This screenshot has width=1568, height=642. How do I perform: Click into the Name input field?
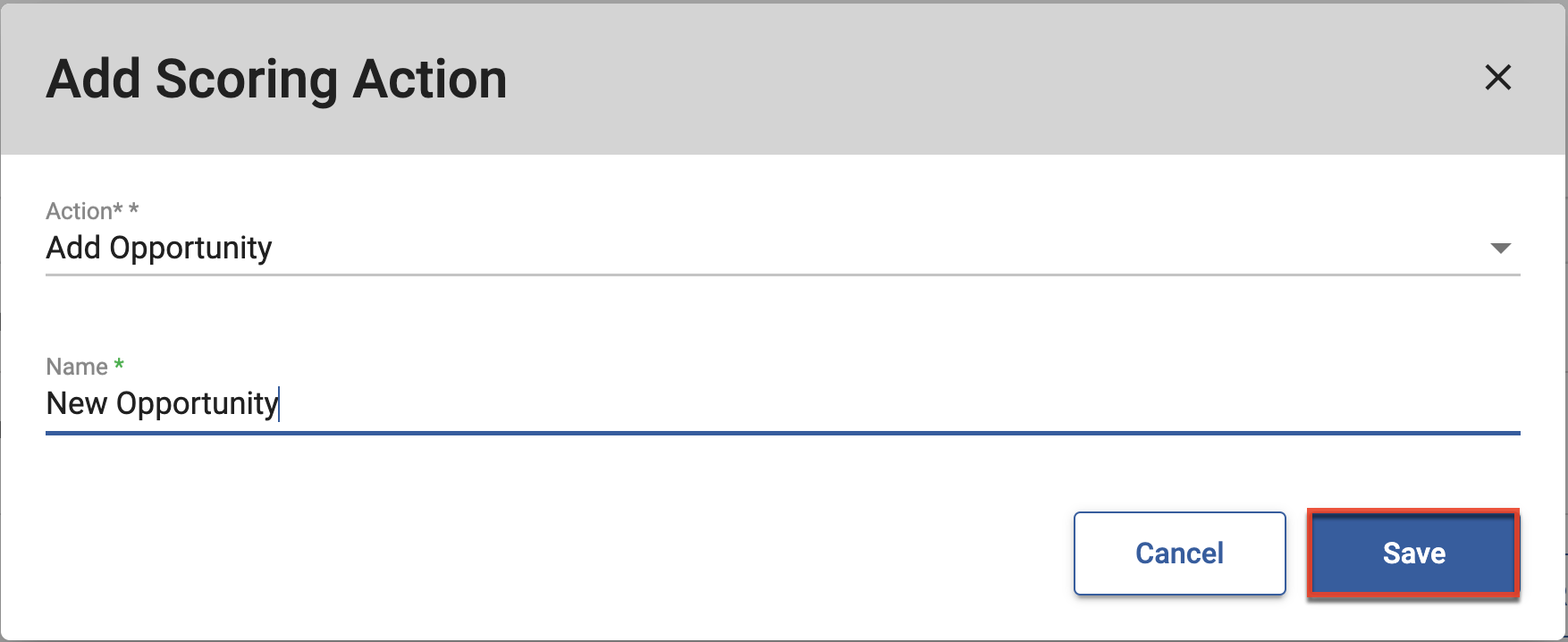(x=782, y=404)
